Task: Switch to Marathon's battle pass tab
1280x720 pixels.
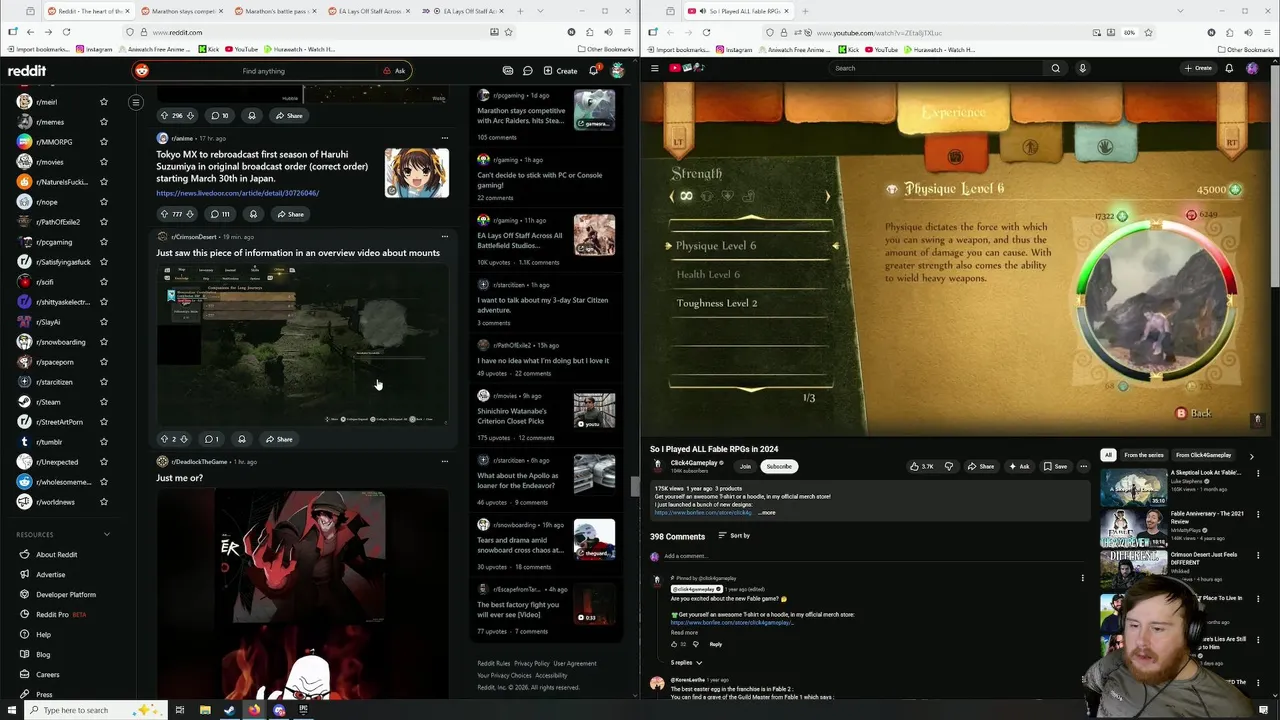Action: tap(274, 11)
